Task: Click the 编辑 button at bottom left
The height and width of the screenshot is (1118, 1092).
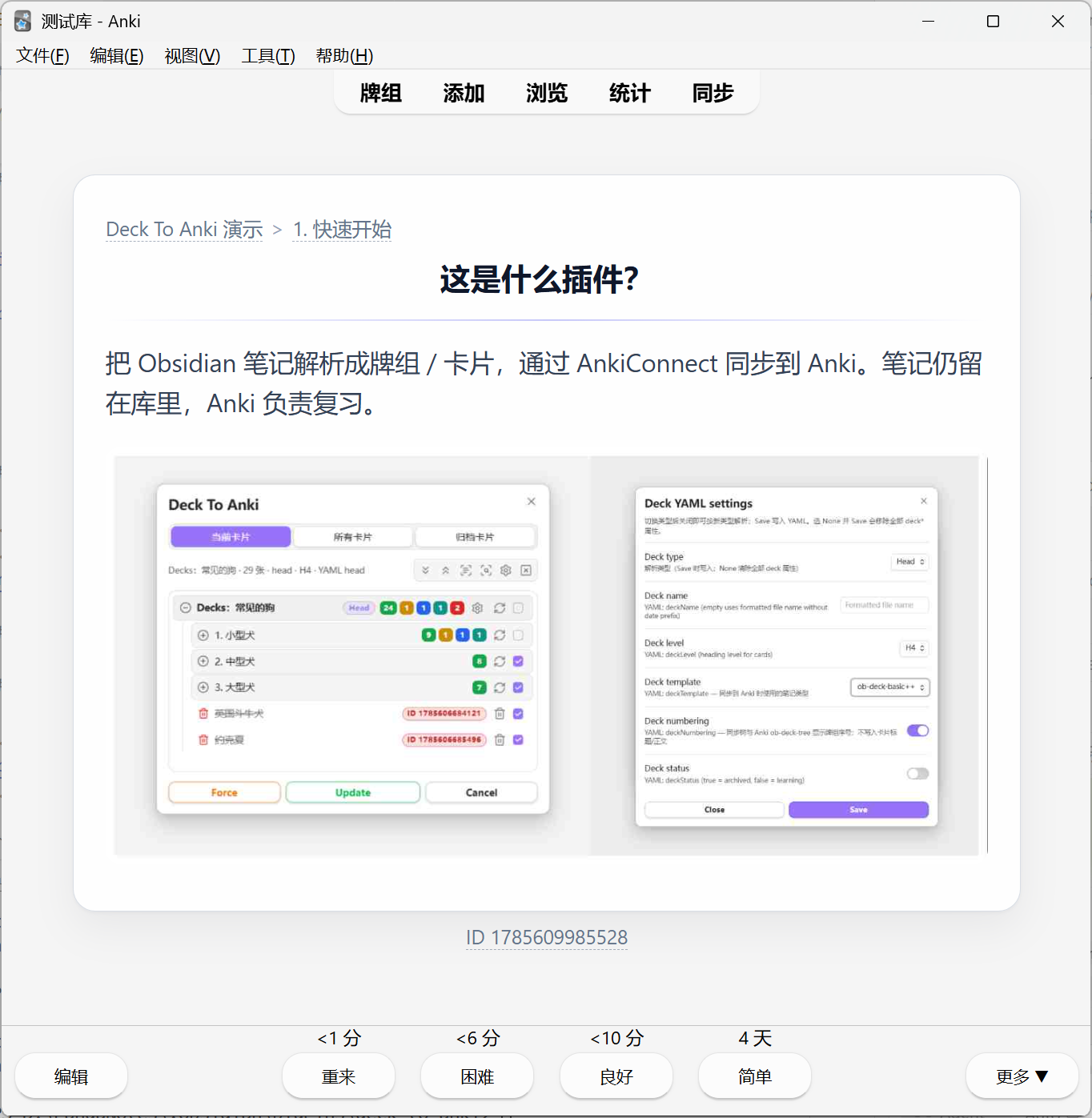Action: pos(71,1076)
